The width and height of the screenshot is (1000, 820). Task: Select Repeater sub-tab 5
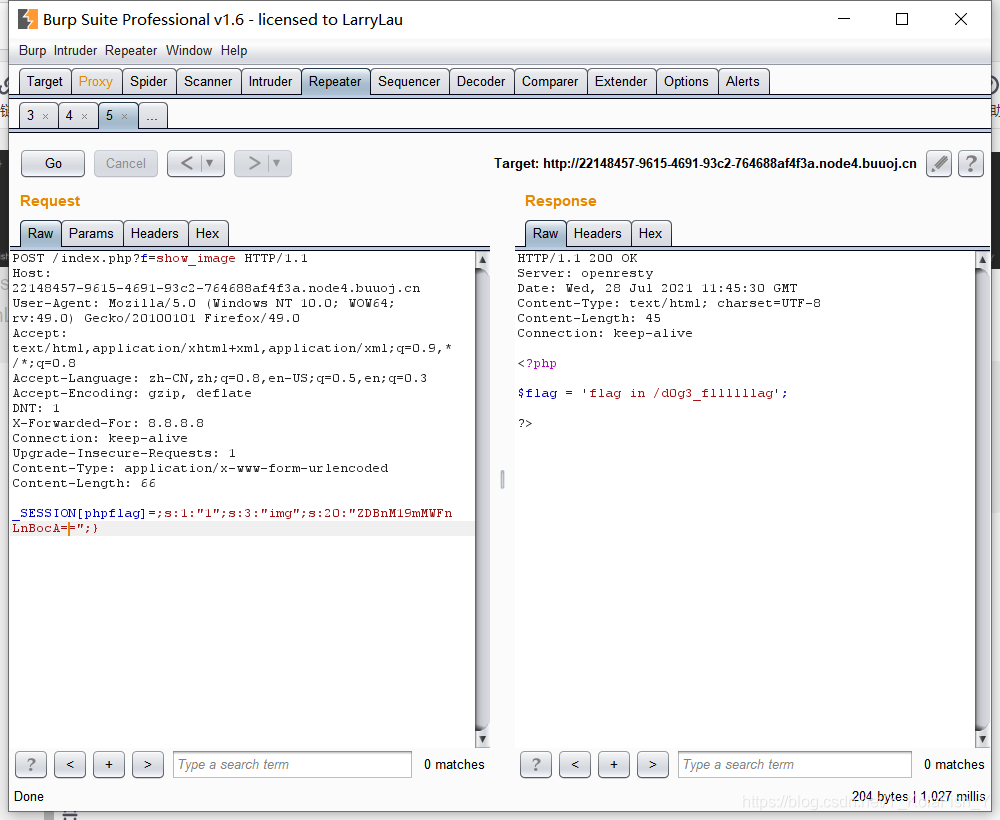(109, 116)
